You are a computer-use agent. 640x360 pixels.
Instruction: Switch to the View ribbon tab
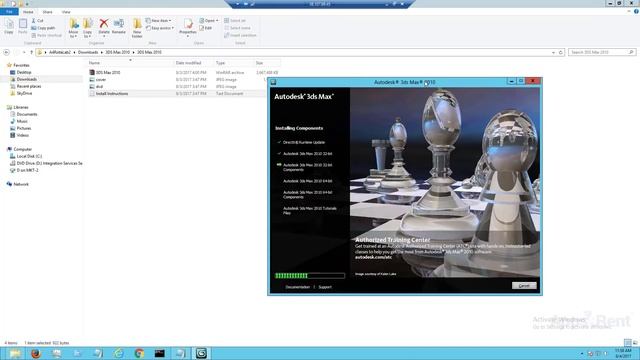point(66,12)
